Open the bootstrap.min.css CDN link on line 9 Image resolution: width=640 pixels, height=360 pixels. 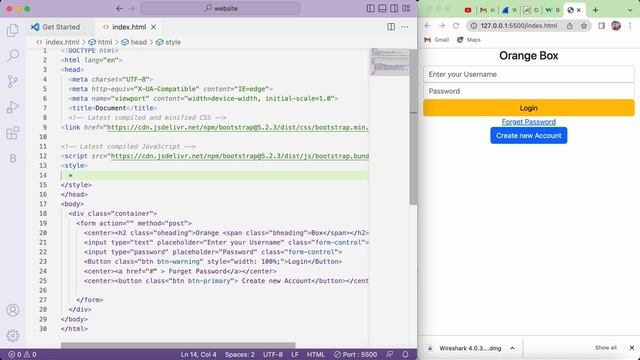pyautogui.click(x=237, y=127)
